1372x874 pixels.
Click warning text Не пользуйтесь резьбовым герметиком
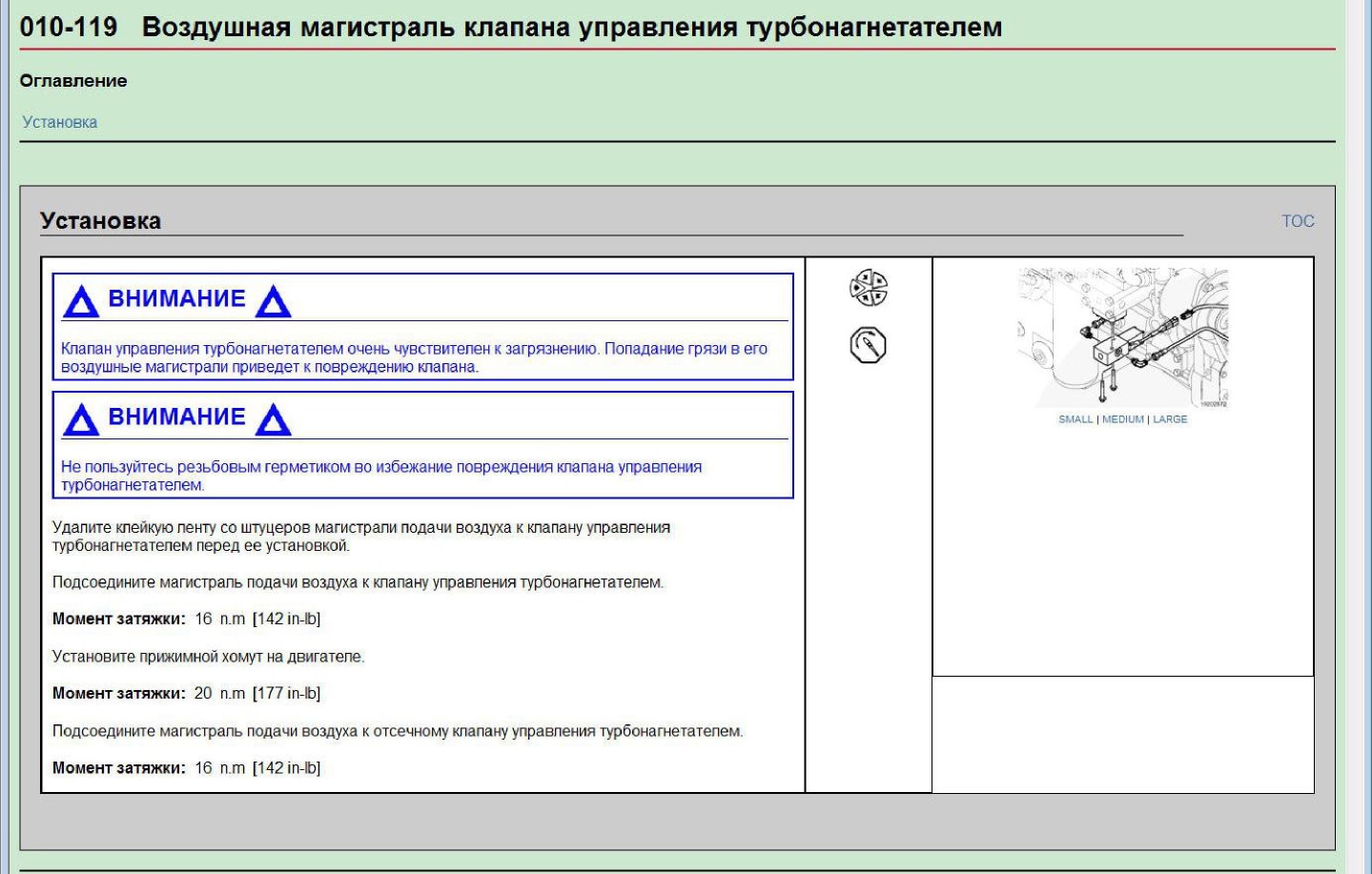381,476
